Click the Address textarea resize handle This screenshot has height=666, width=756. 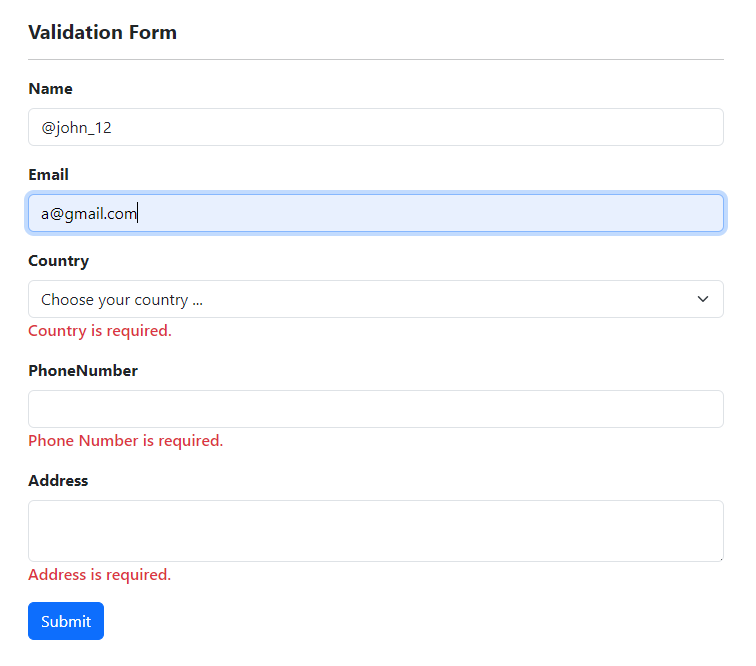point(718,557)
